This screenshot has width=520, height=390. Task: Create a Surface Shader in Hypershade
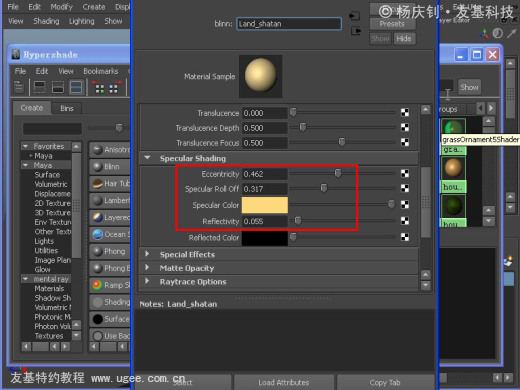[x=110, y=319]
